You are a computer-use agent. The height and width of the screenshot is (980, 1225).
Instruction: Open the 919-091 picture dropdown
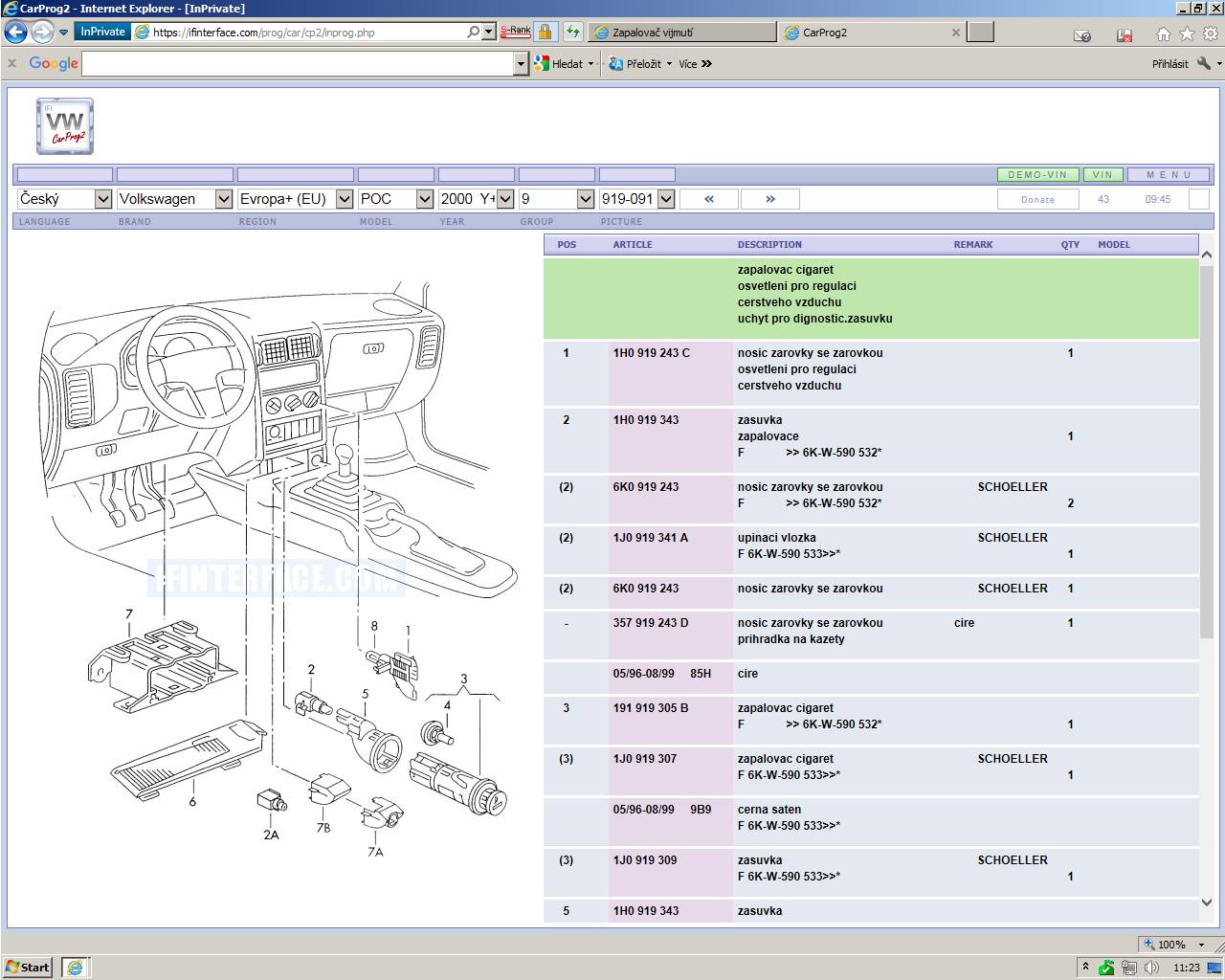[x=637, y=199]
